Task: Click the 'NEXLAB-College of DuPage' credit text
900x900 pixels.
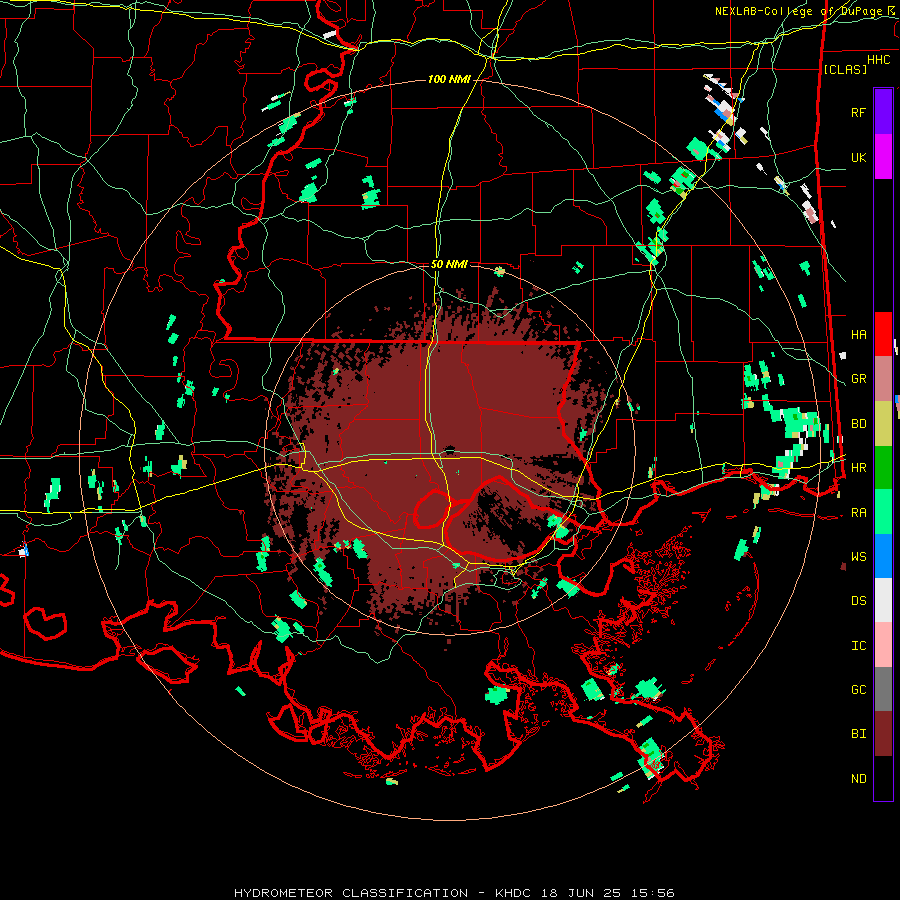Action: point(799,11)
